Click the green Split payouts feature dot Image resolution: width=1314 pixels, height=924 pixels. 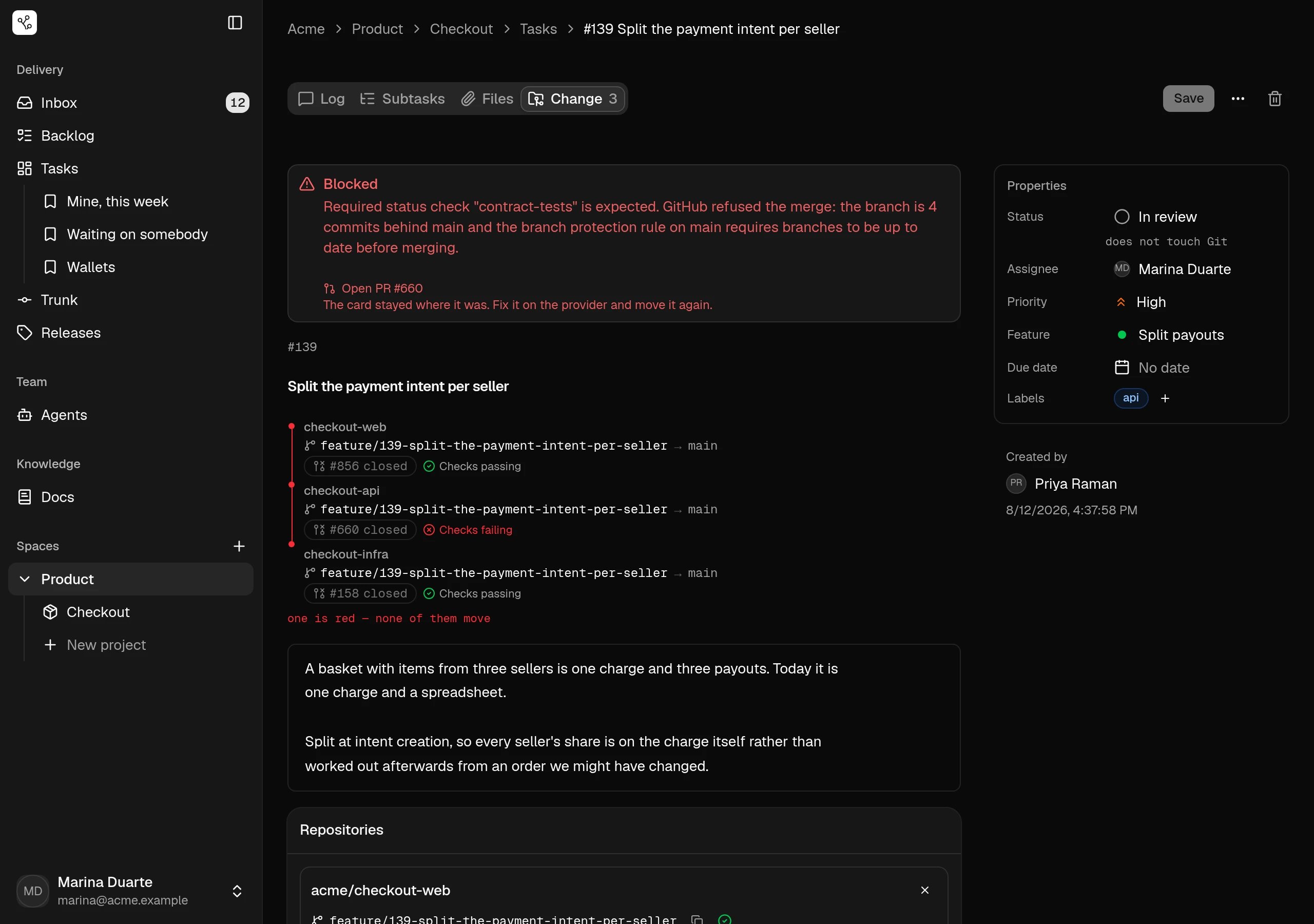[x=1122, y=334]
